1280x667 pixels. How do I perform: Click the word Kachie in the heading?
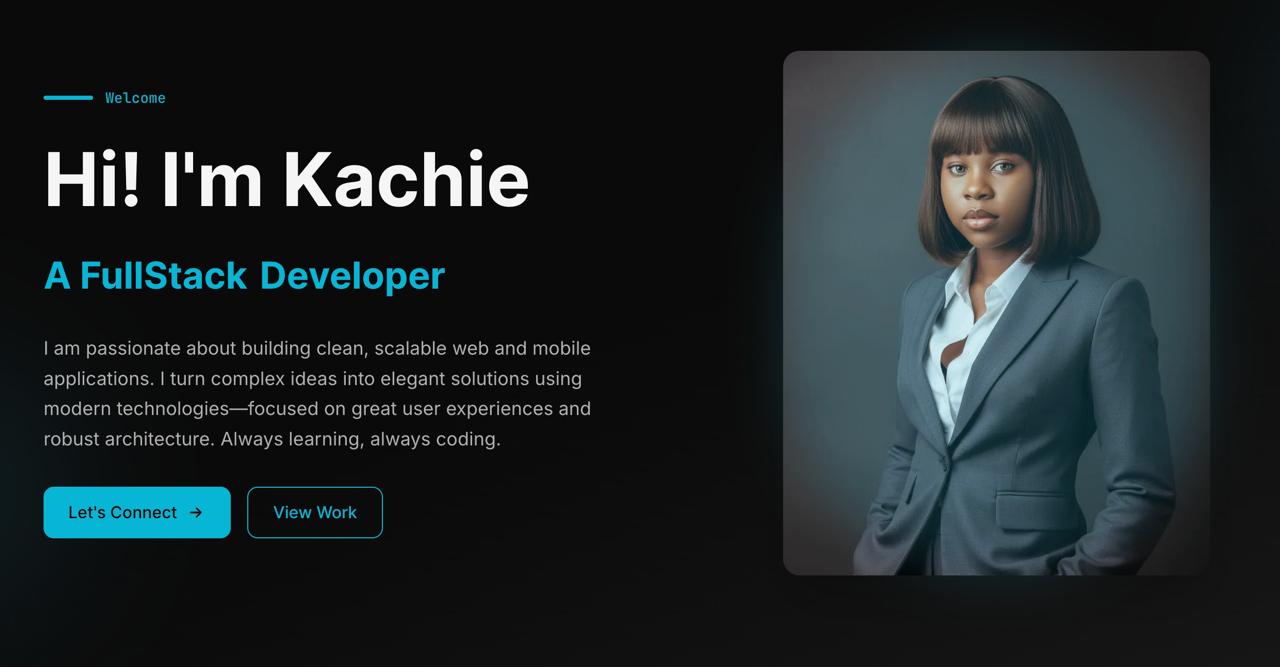[406, 180]
